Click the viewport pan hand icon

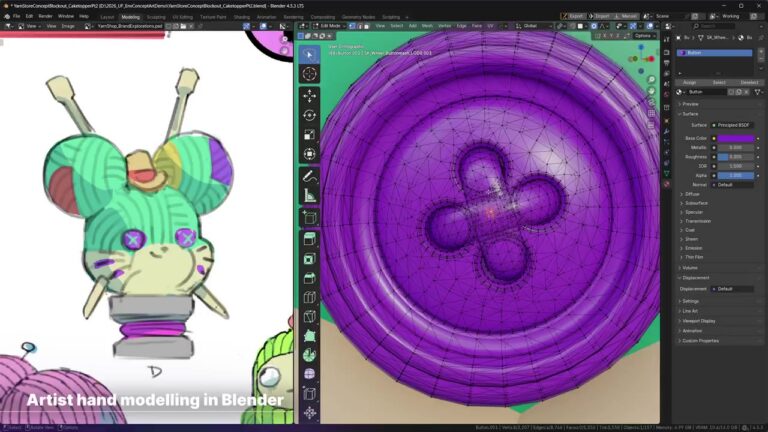(651, 91)
